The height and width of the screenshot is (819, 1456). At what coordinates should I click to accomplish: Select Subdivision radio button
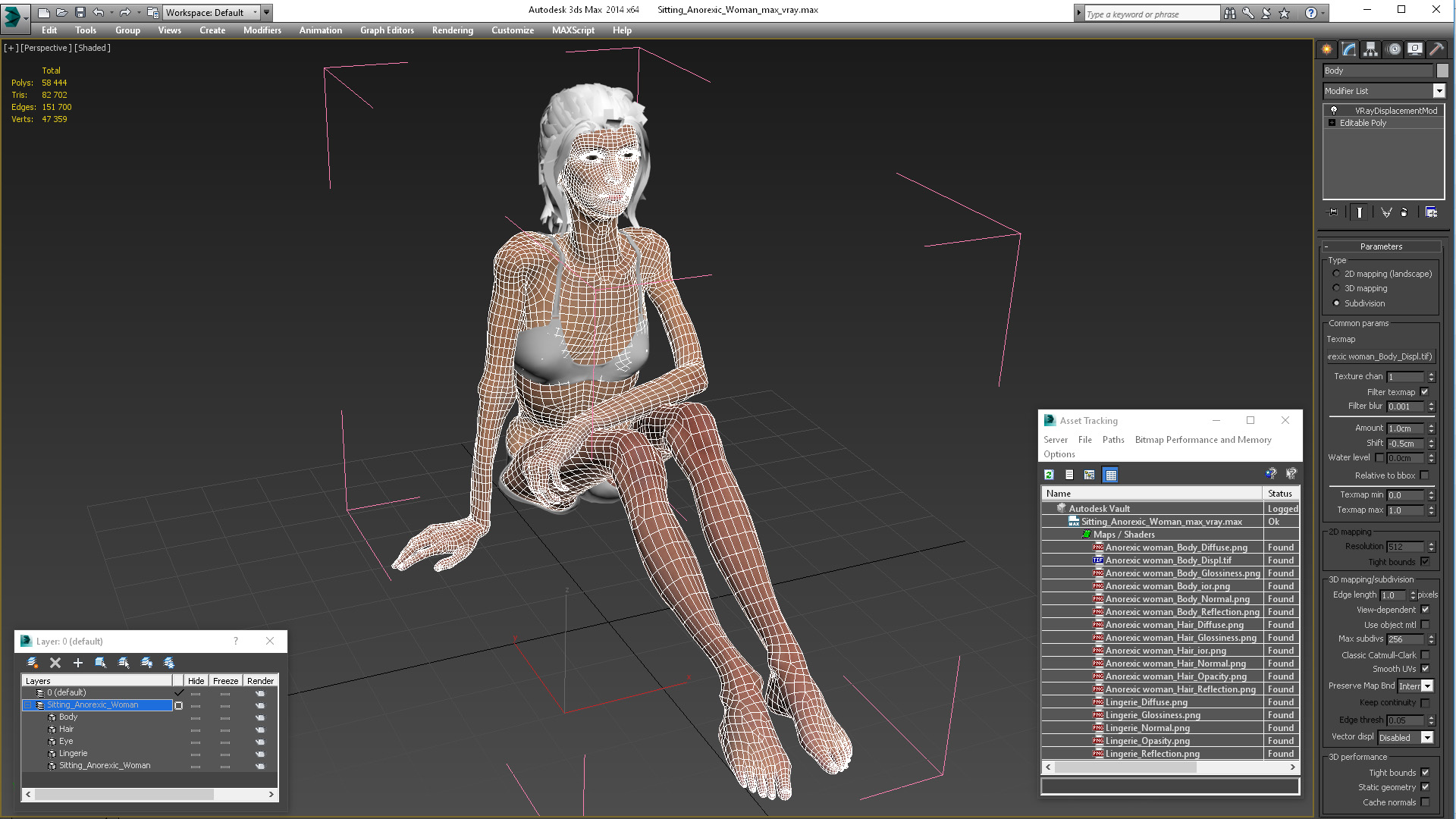(x=1336, y=303)
